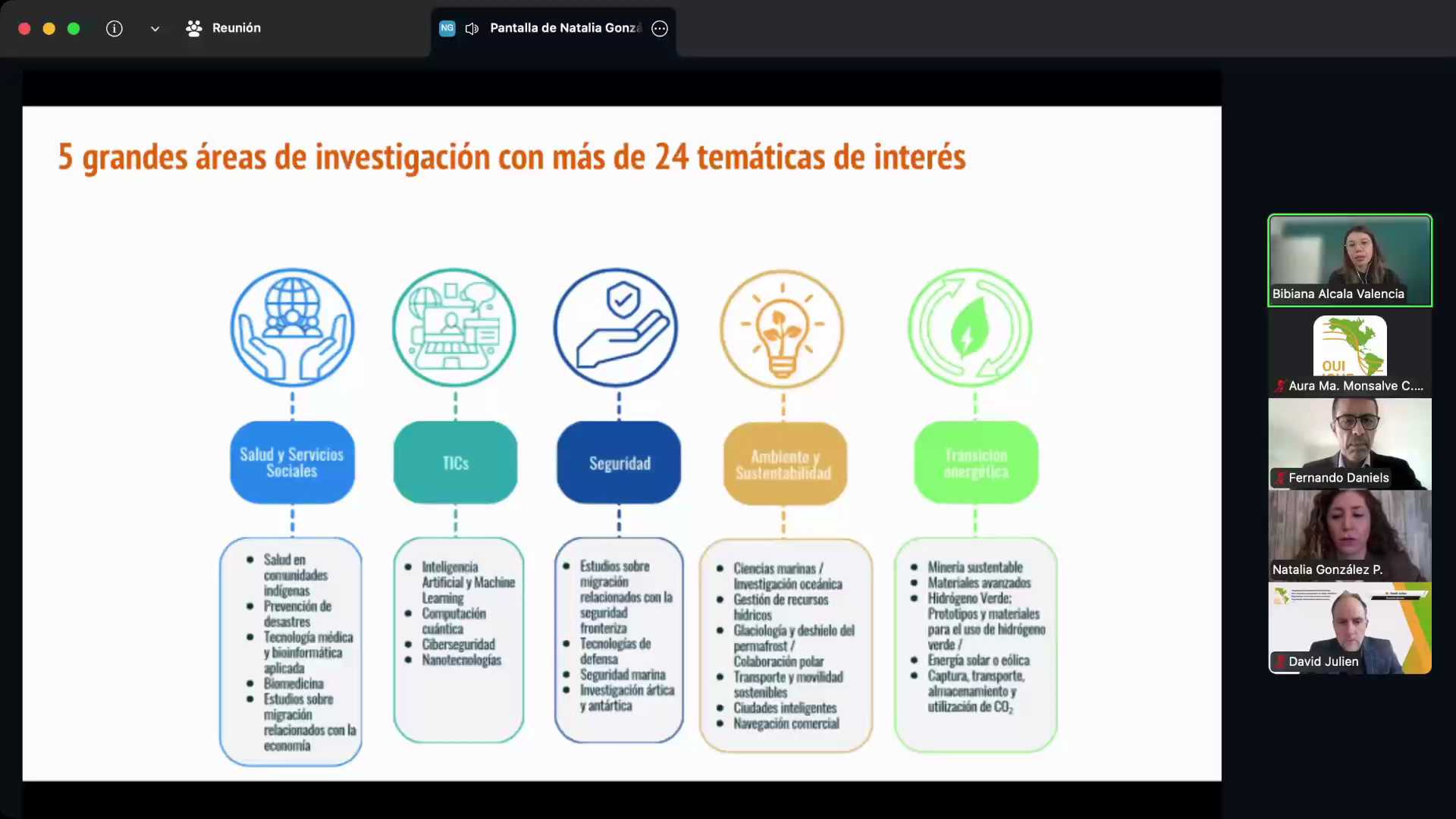Click Aura Ma. Monsalve muted mic icon
This screenshot has width=1456, height=819.
pos(1280,386)
